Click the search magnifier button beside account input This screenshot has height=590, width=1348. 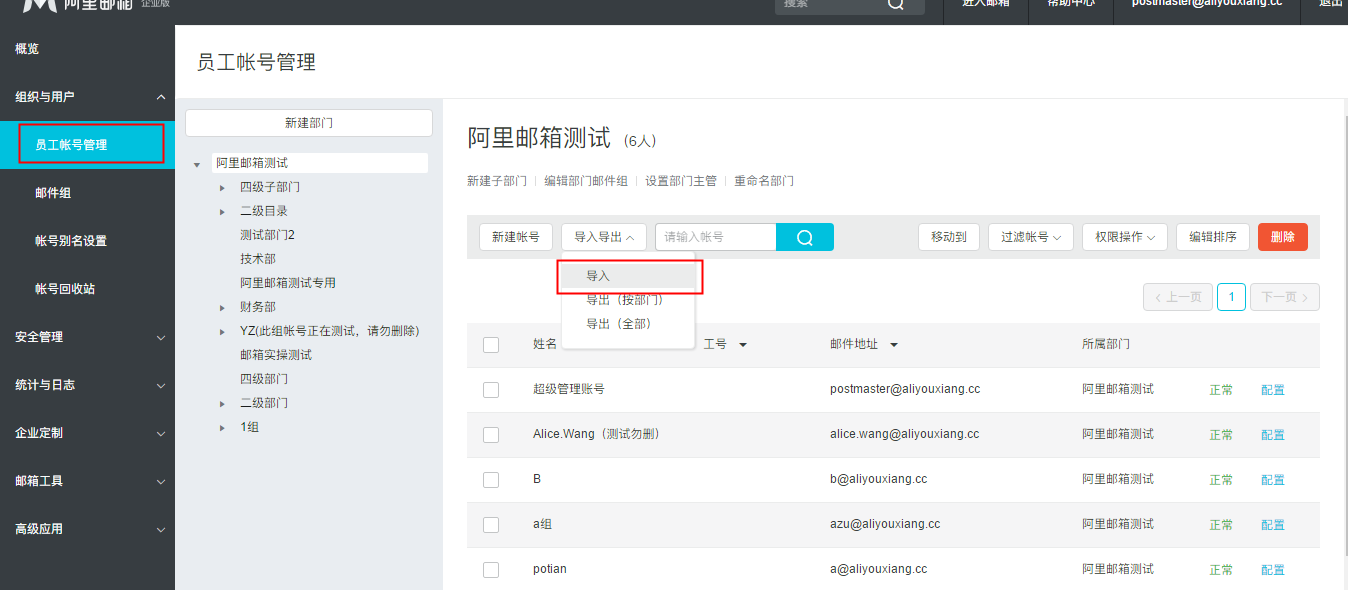tap(805, 237)
